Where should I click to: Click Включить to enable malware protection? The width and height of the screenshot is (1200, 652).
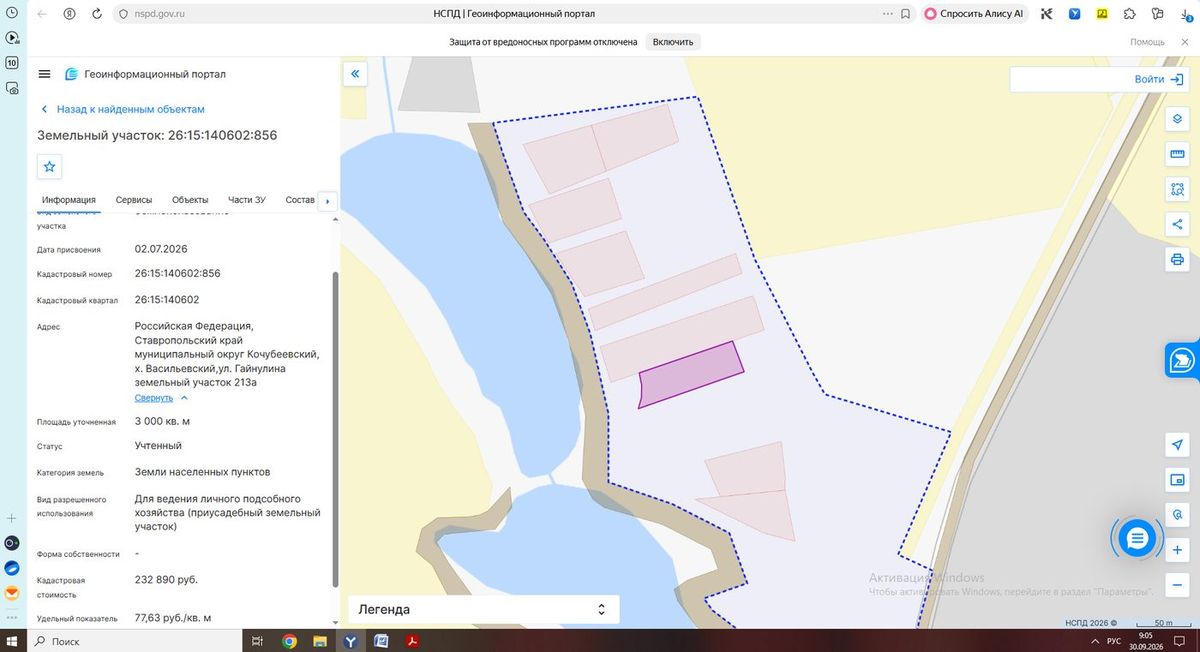pyautogui.click(x=673, y=42)
